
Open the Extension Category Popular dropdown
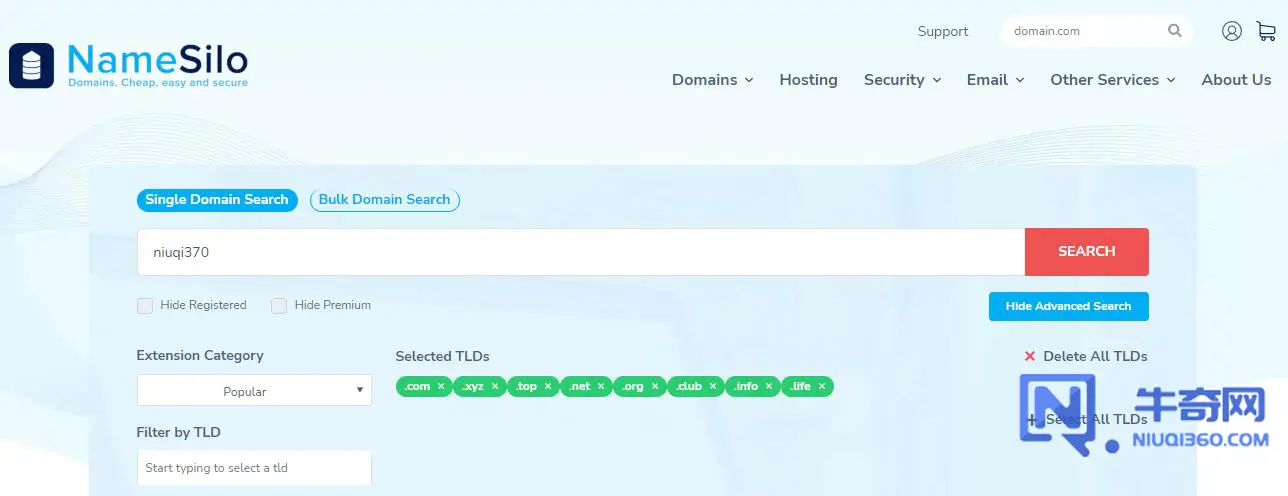[x=254, y=391]
